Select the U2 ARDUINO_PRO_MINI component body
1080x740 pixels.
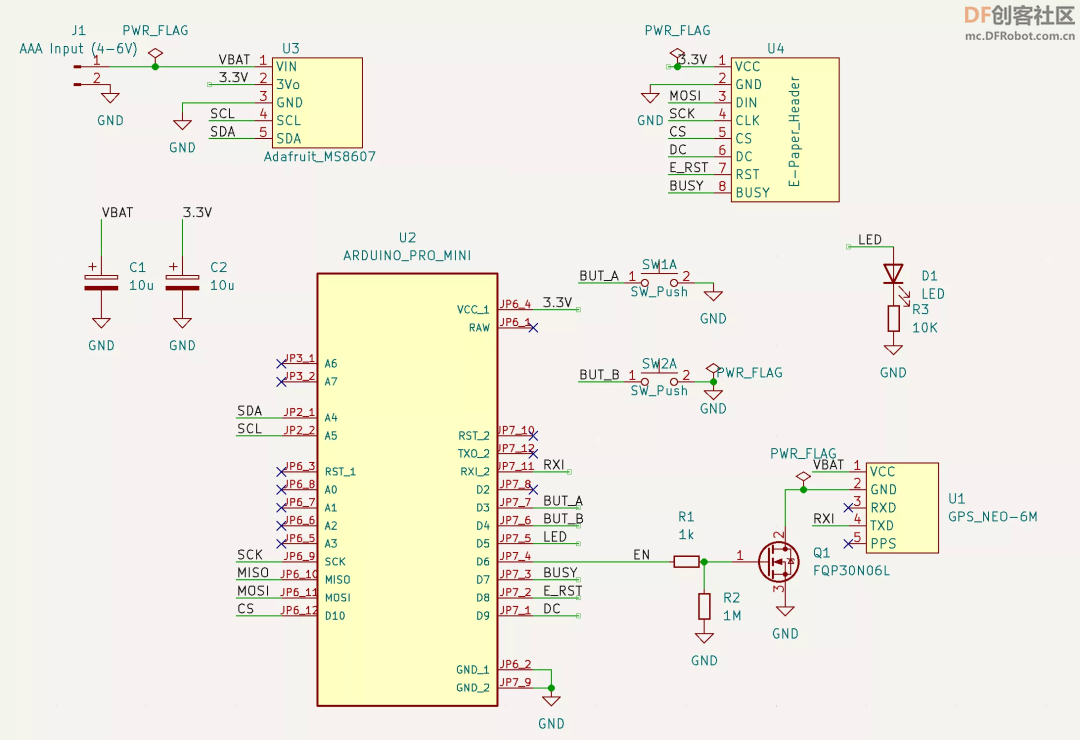[x=407, y=490]
